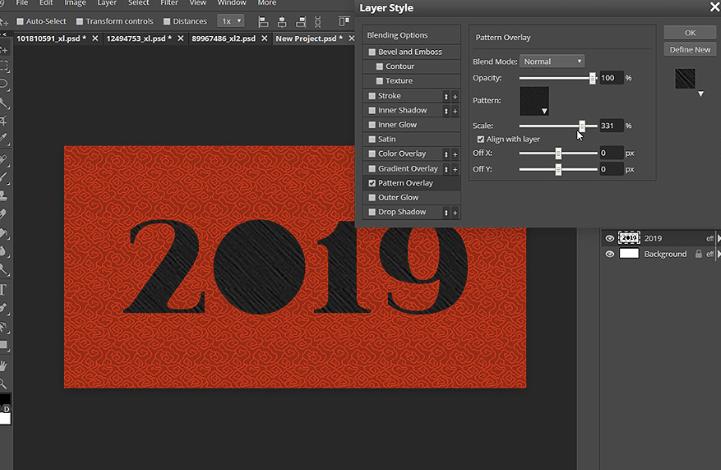Select the Move tool
721x470 pixels.
(x=4, y=49)
